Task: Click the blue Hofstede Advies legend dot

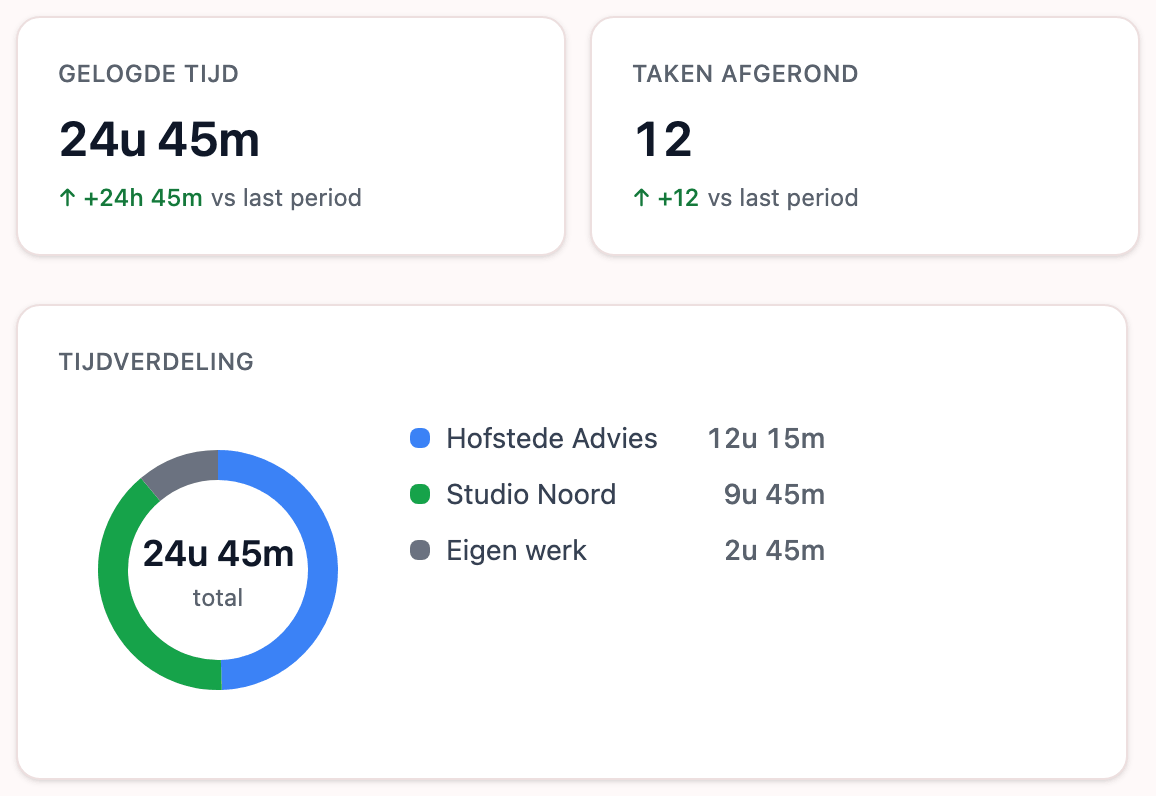Action: pyautogui.click(x=419, y=438)
